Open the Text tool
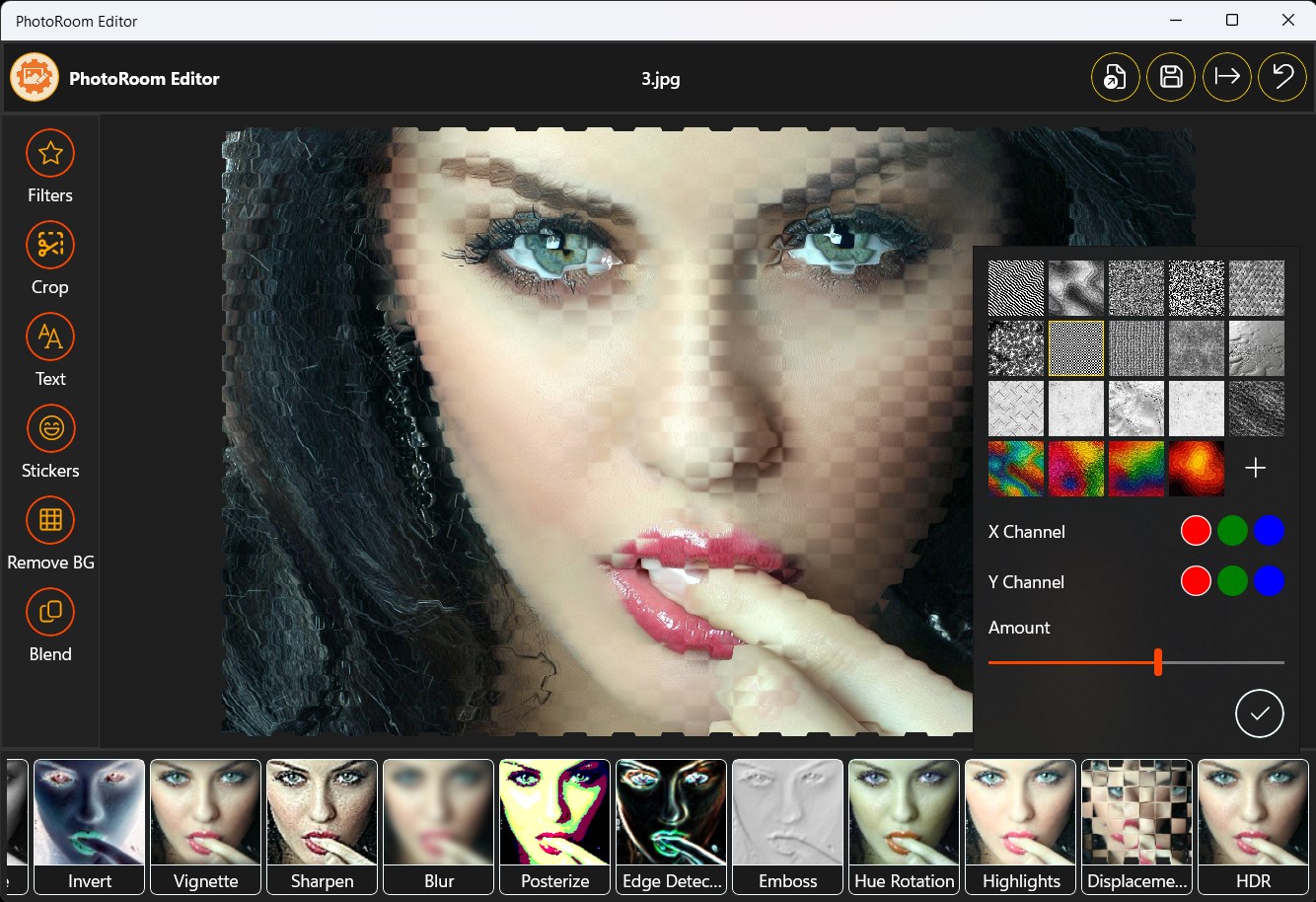 click(x=50, y=350)
